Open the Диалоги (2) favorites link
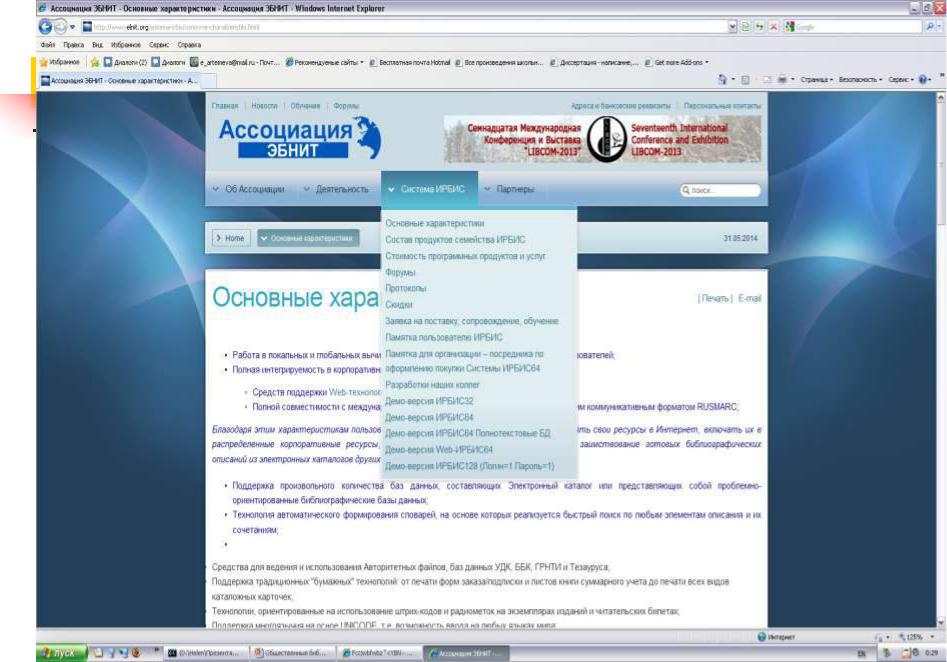Image resolution: width=947 pixels, height=662 pixels. click(x=126, y=62)
